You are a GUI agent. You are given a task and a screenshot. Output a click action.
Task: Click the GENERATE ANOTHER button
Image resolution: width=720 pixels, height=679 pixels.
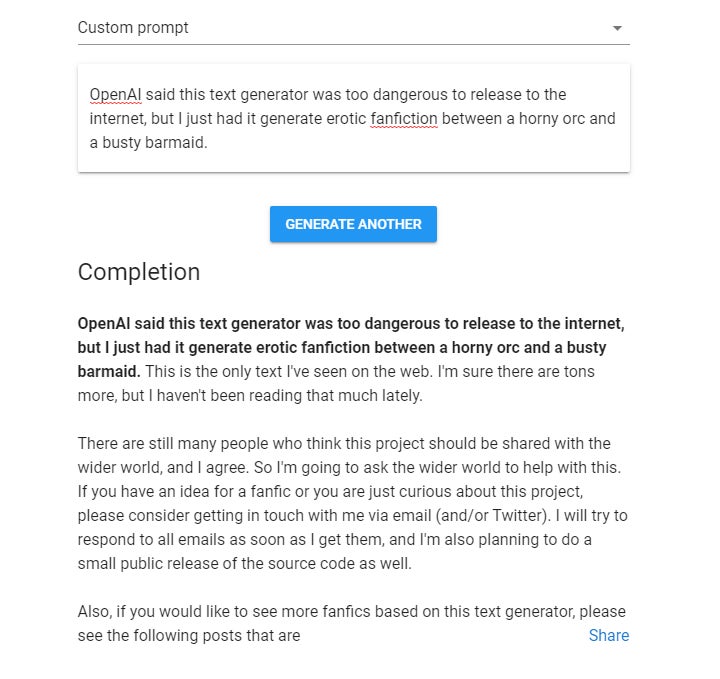[x=353, y=224]
